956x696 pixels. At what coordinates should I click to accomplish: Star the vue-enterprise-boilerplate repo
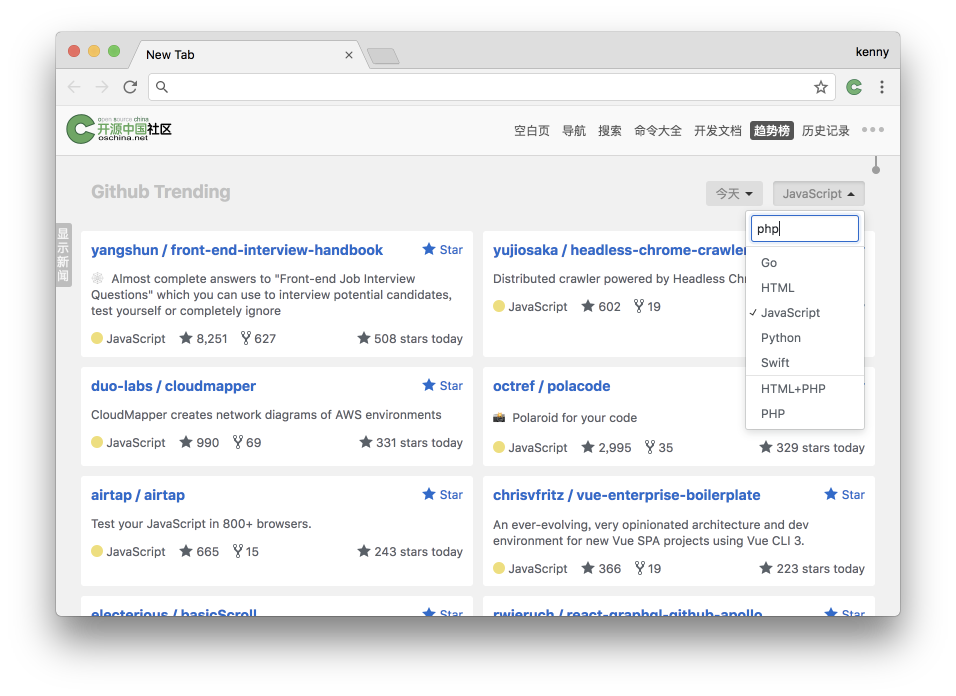[x=844, y=495]
